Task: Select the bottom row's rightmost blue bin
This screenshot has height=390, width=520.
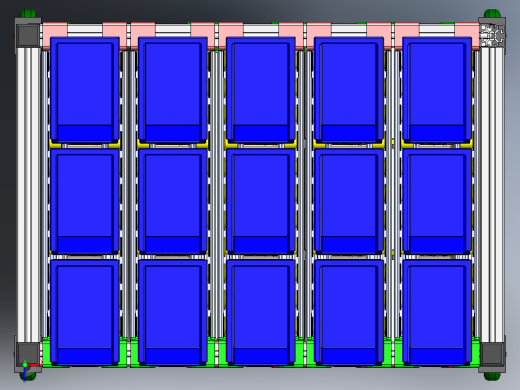Action: tap(437, 312)
